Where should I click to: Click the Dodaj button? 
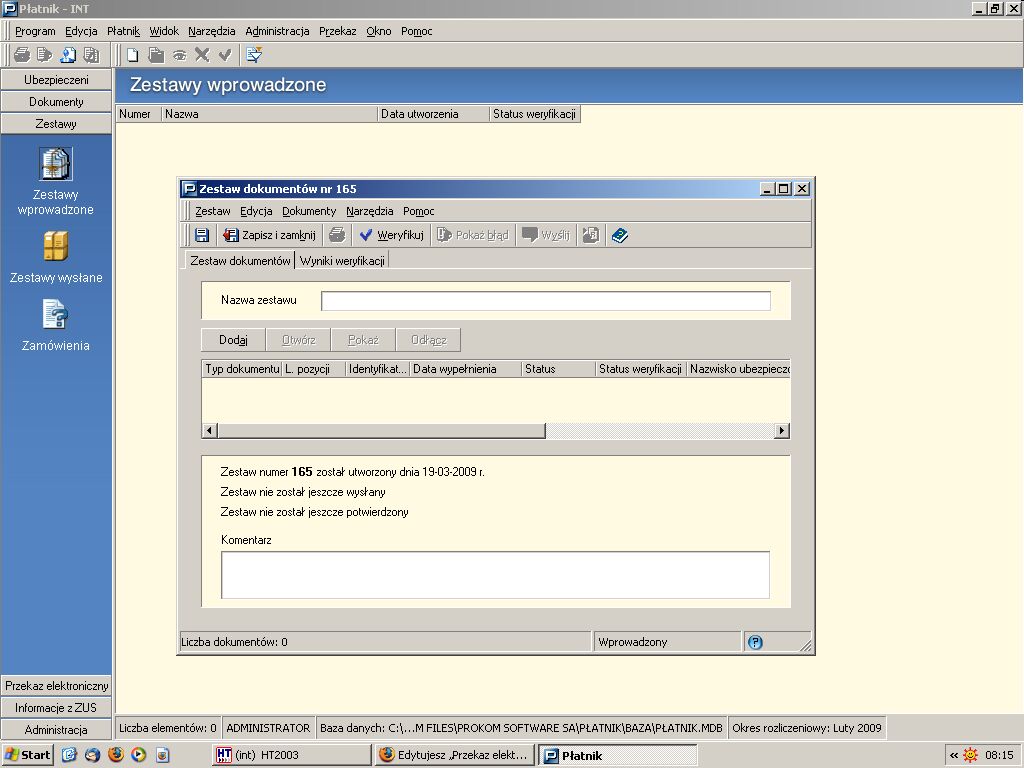pyautogui.click(x=233, y=340)
